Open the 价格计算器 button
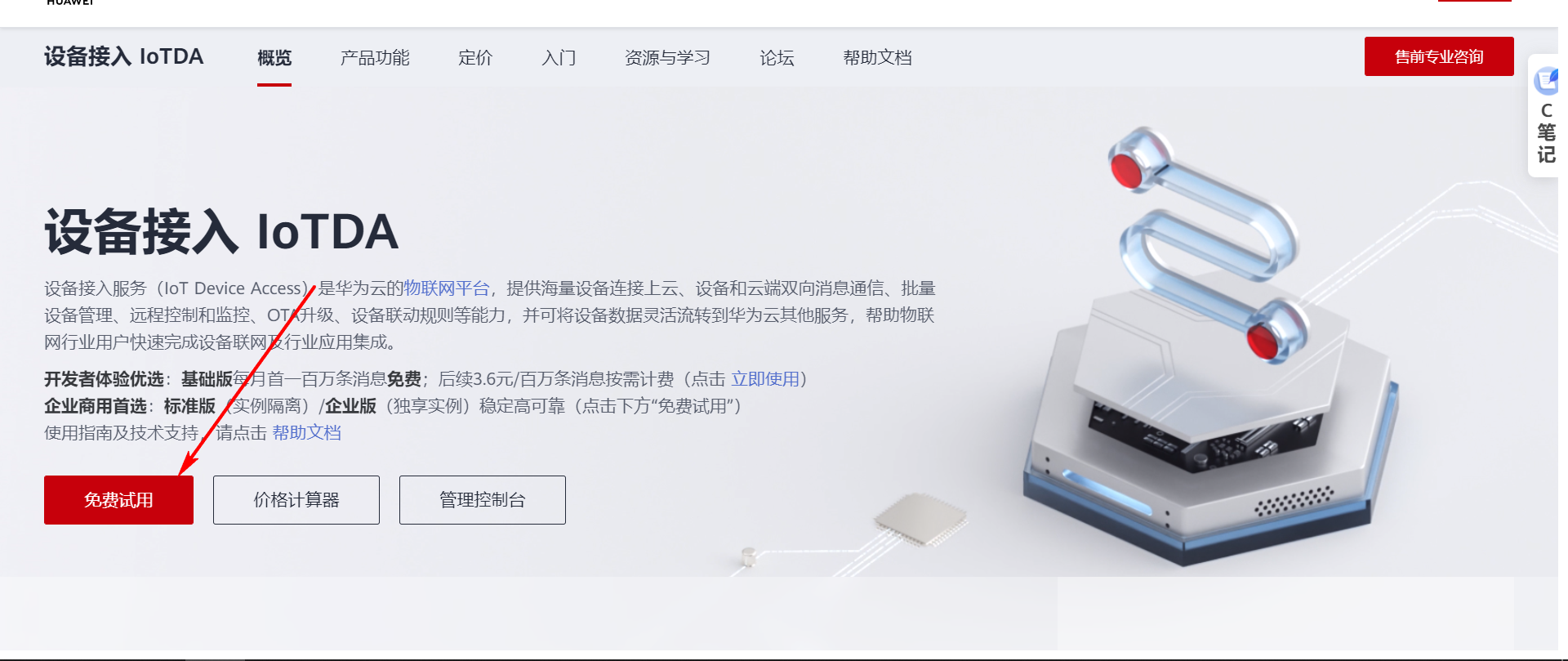Screen dimensions: 1568x661 296,500
